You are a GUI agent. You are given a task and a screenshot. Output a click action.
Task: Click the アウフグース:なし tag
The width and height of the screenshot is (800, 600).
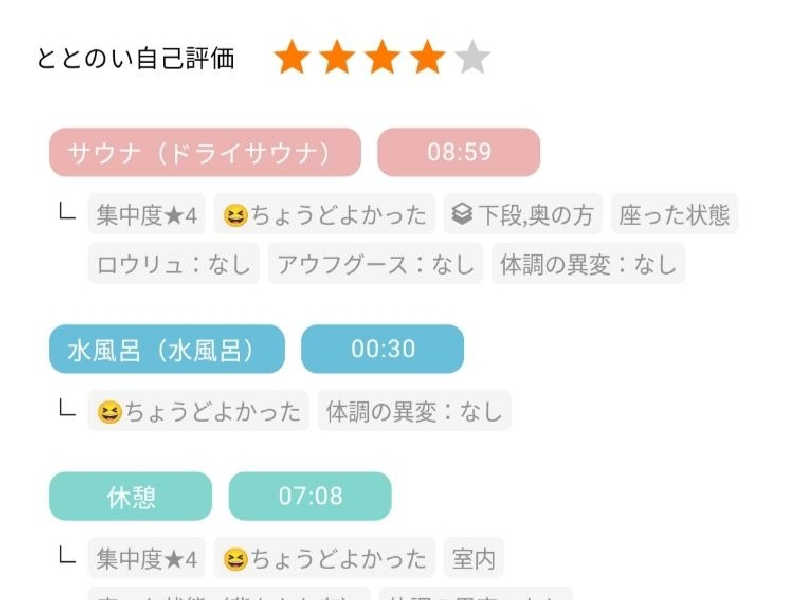[376, 264]
